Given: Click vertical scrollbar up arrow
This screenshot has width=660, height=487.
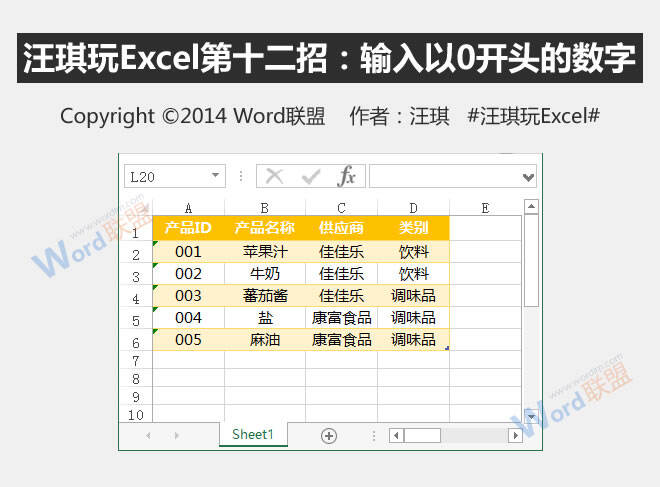Looking at the screenshot, I should click(x=531, y=206).
